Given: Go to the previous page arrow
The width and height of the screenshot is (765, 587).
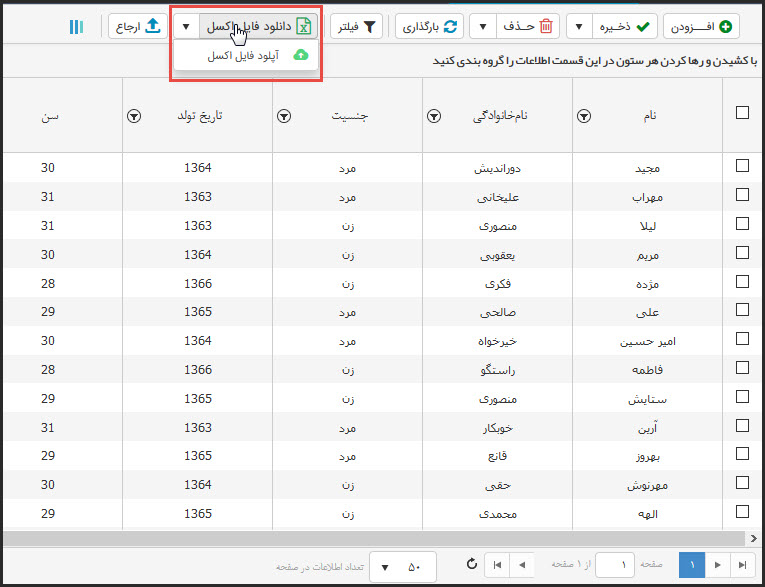Looking at the screenshot, I should [x=522, y=565].
